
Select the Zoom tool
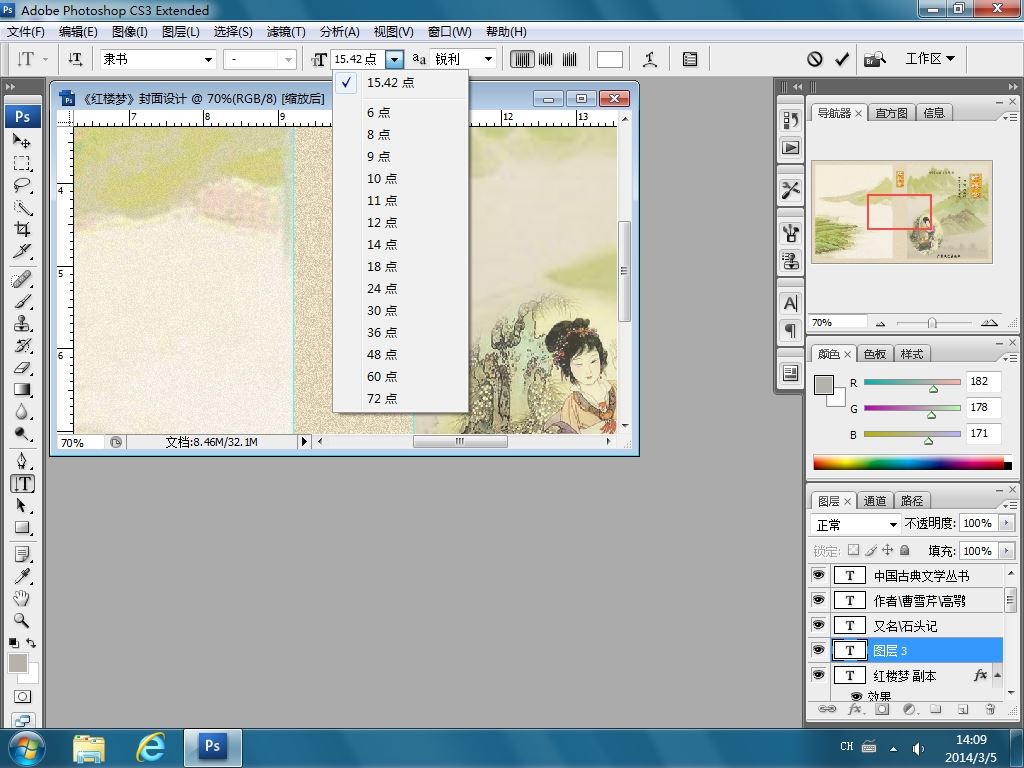coord(22,620)
